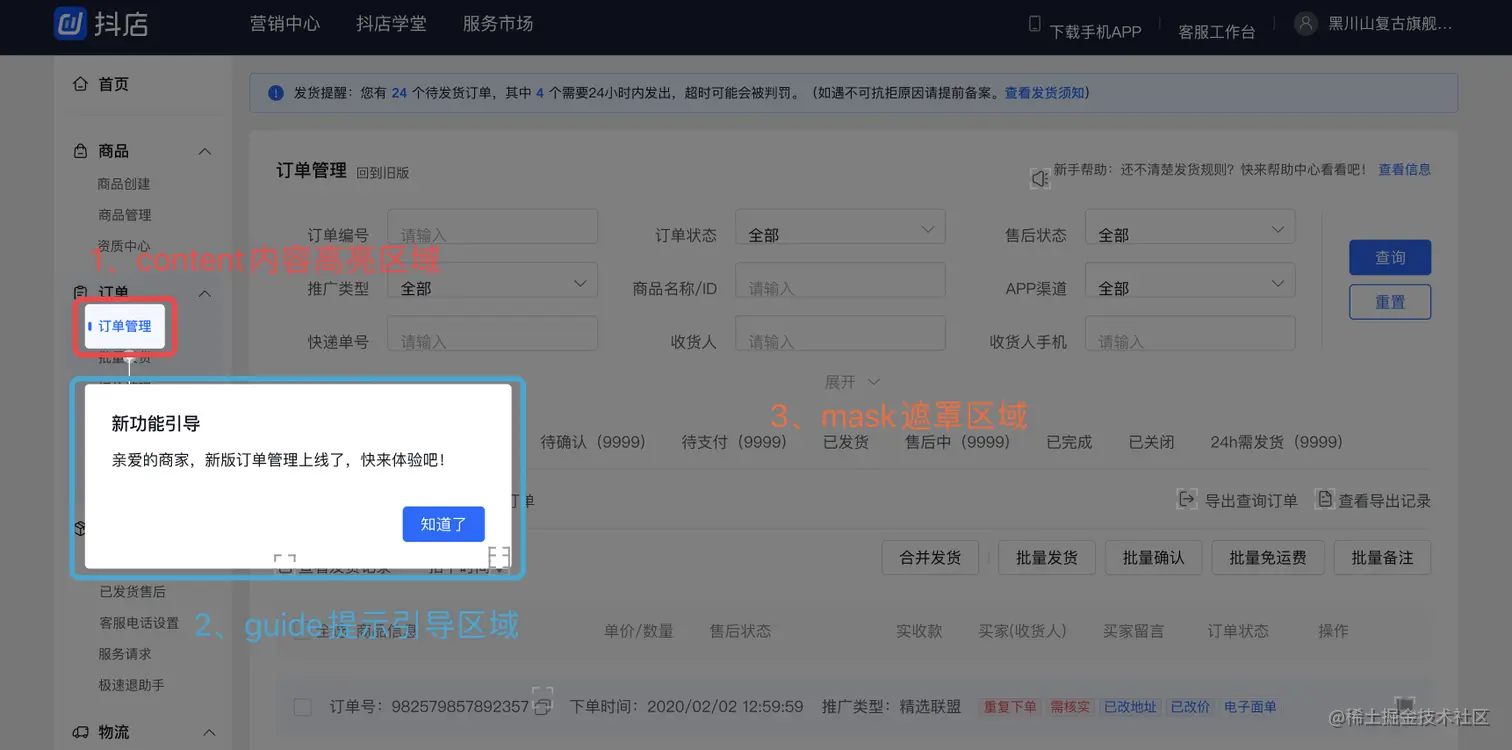The height and width of the screenshot is (750, 1512).
Task: Click the 实收款 column header
Action: click(919, 631)
